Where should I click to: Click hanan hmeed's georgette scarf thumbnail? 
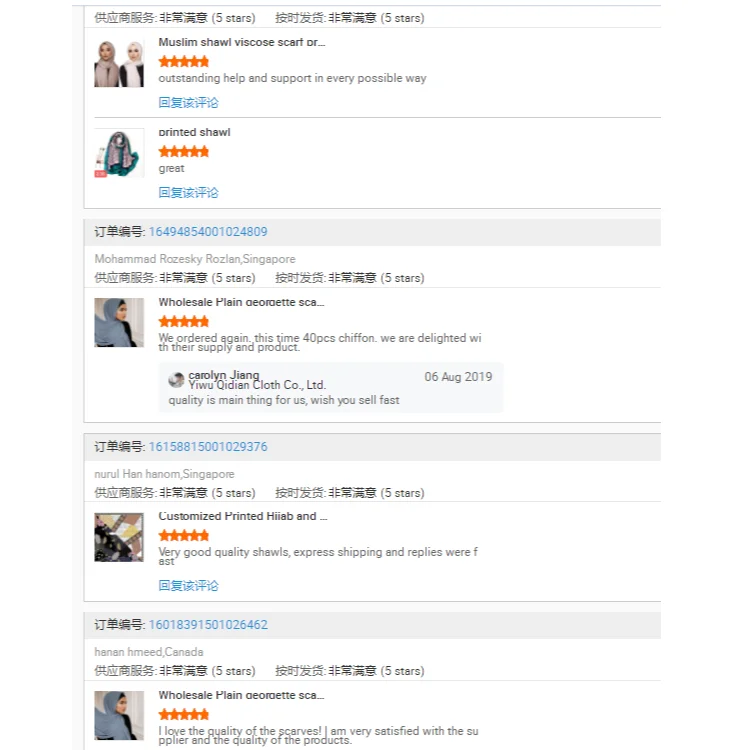coord(119,716)
